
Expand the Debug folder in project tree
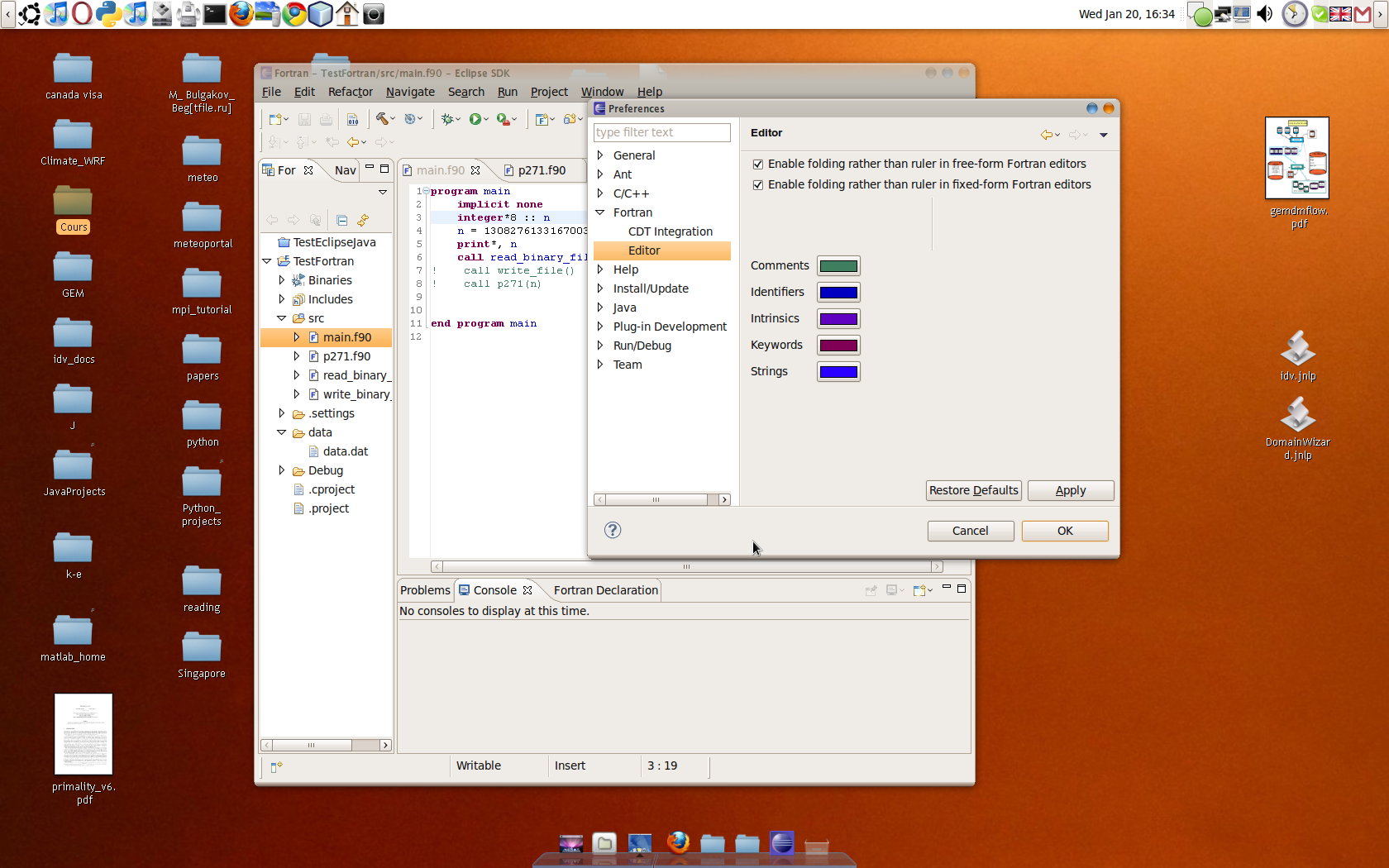click(x=282, y=470)
